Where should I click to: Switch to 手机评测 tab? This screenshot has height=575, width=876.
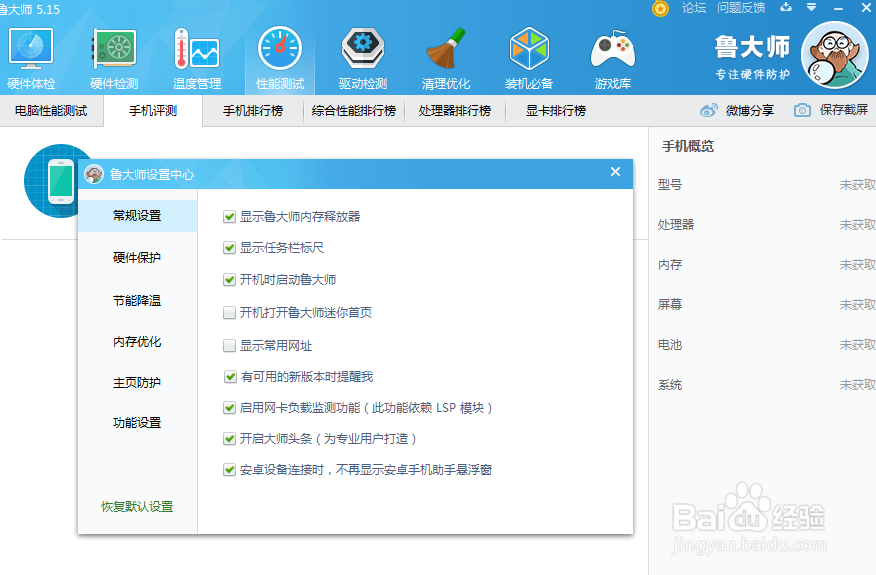coord(153,111)
